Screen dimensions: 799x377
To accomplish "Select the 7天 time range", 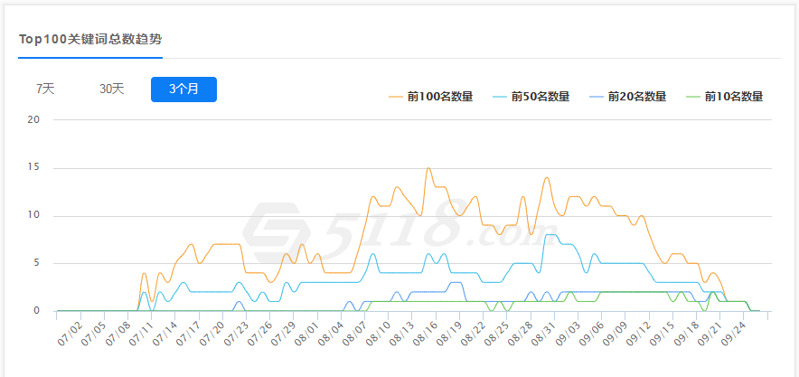I will click(45, 89).
